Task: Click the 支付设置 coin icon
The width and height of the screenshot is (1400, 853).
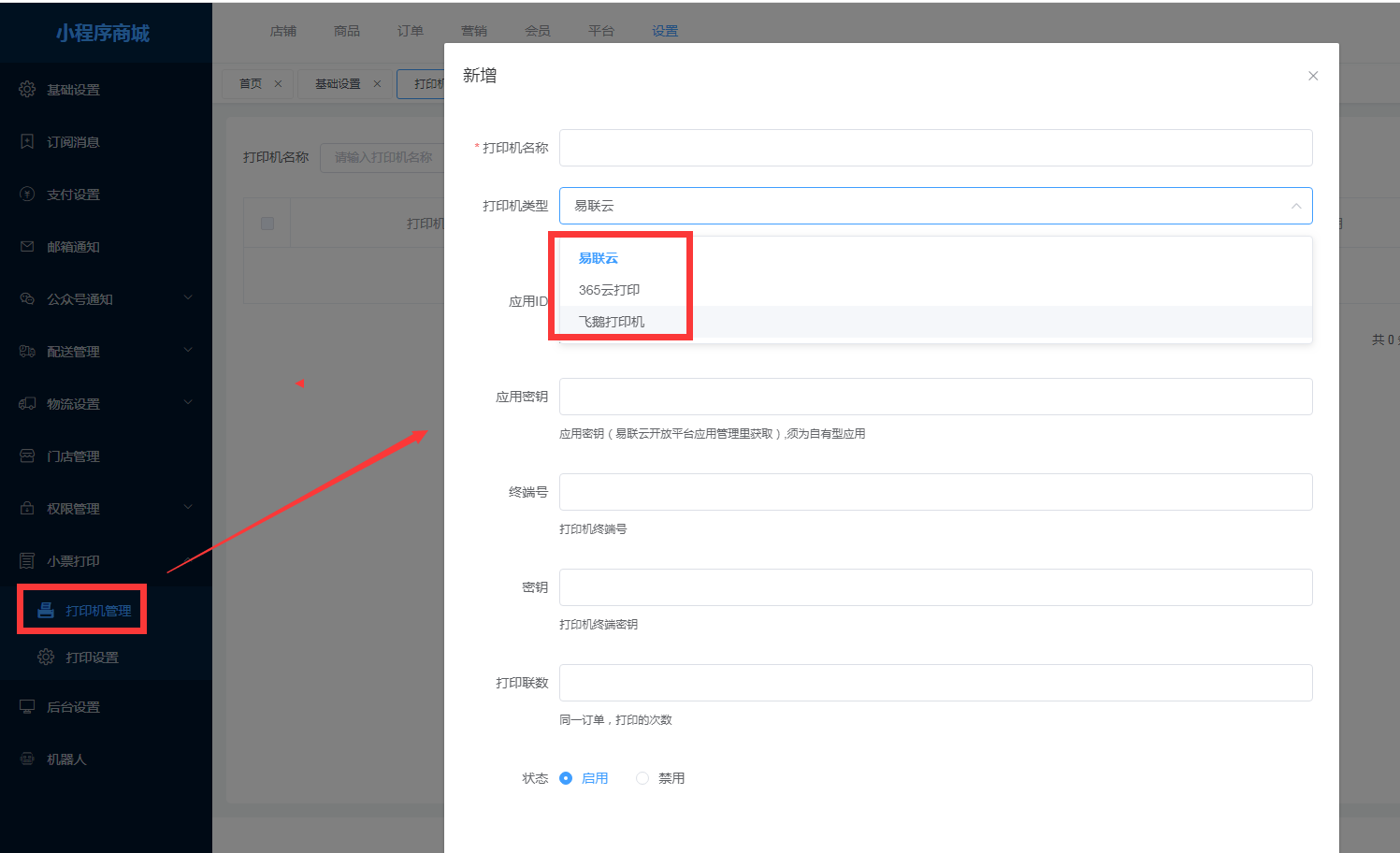Action: 27,194
